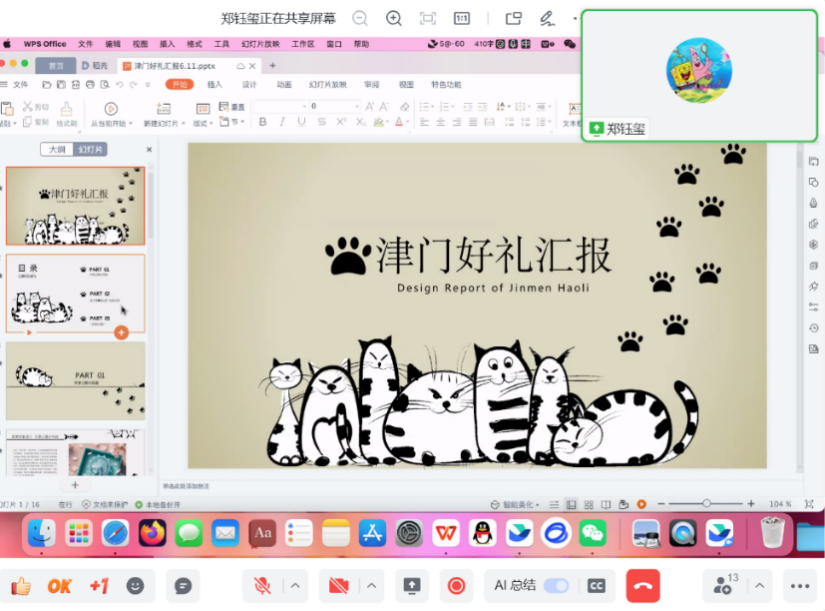Screen dimensions: 825x611
Task: Enable closed captions with the CC icon
Action: pyautogui.click(x=597, y=586)
